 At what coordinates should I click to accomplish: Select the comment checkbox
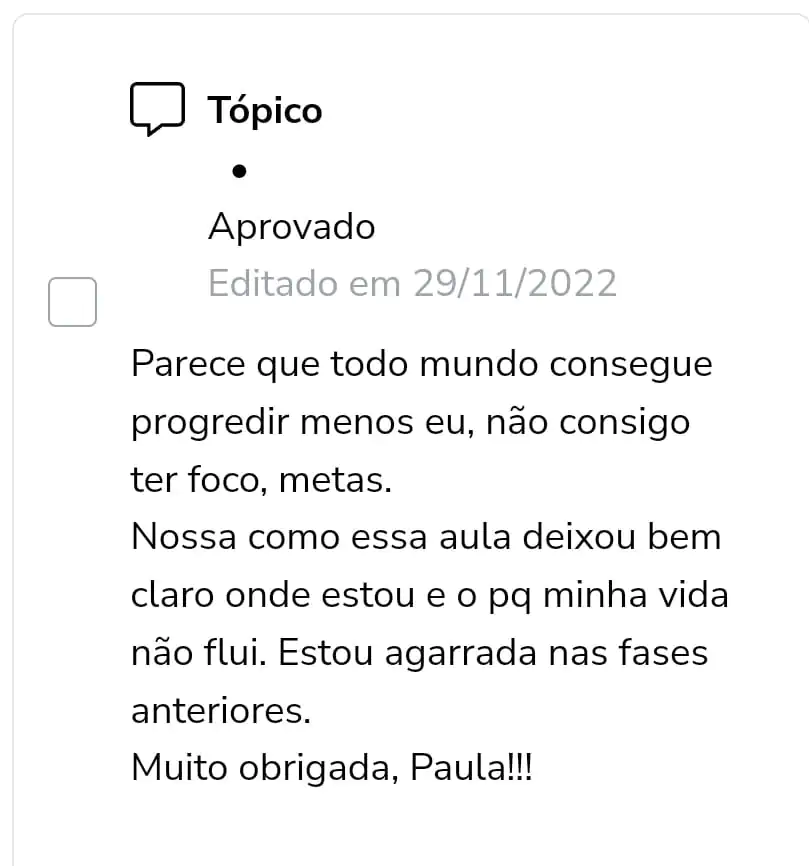(x=73, y=302)
